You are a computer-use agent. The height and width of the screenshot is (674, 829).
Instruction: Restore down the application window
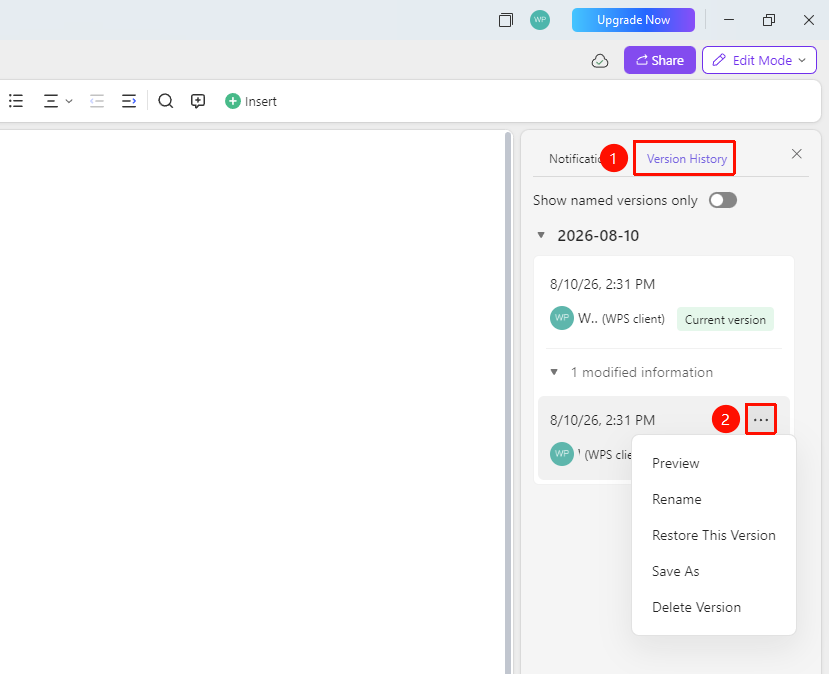769,20
